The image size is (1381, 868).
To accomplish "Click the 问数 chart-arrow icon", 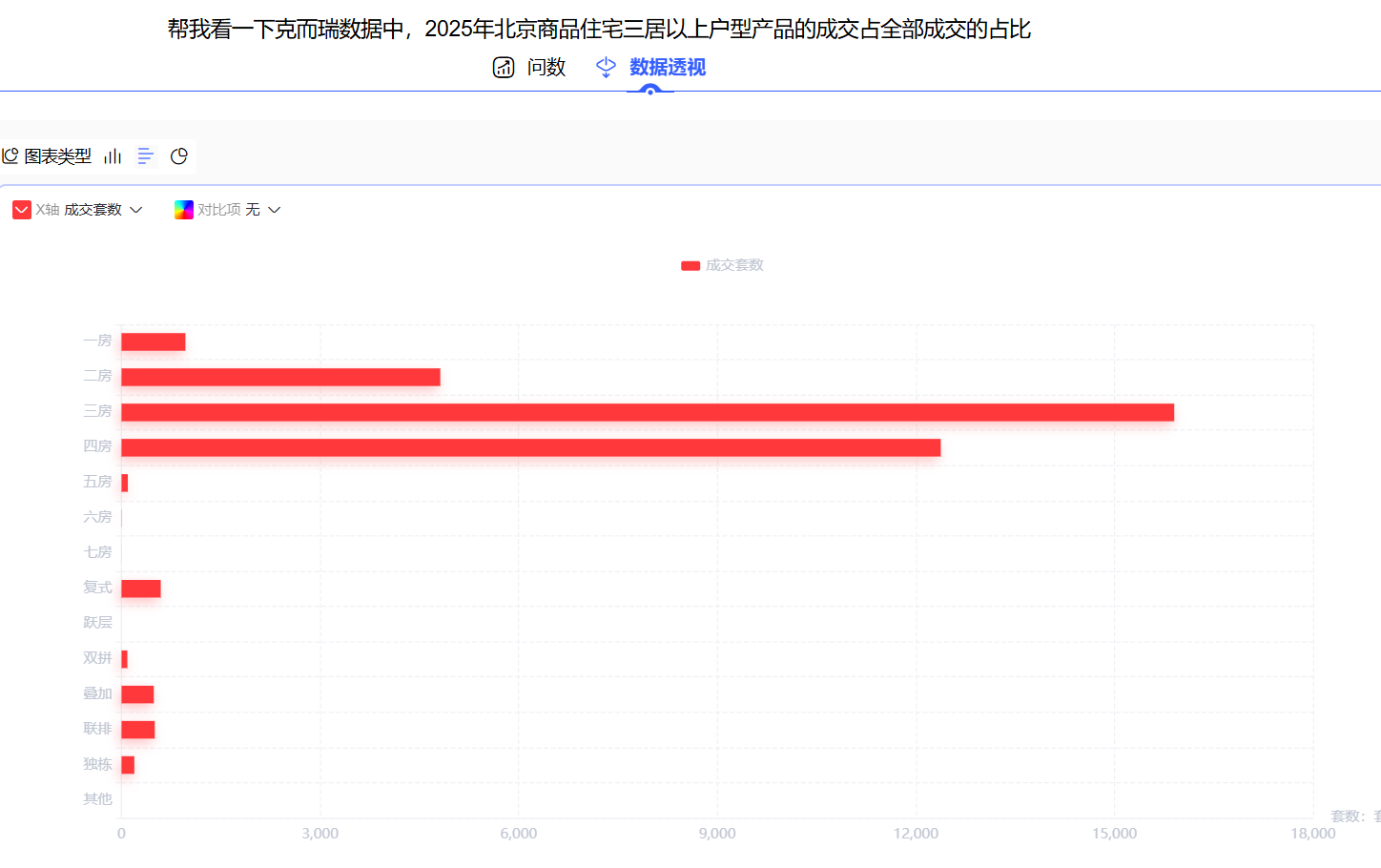I will [504, 68].
